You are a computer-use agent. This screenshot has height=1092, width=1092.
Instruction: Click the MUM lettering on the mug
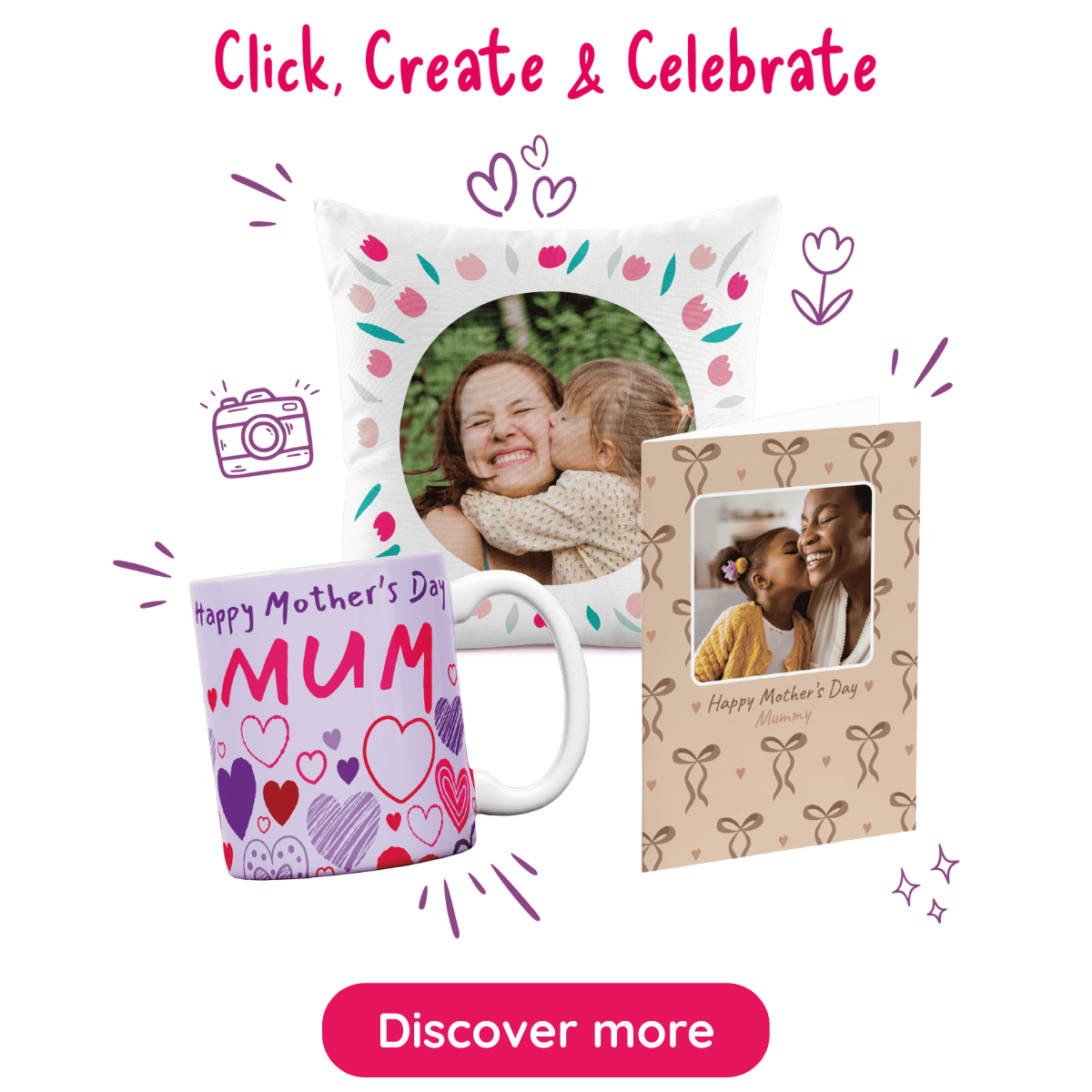pyautogui.click(x=327, y=664)
